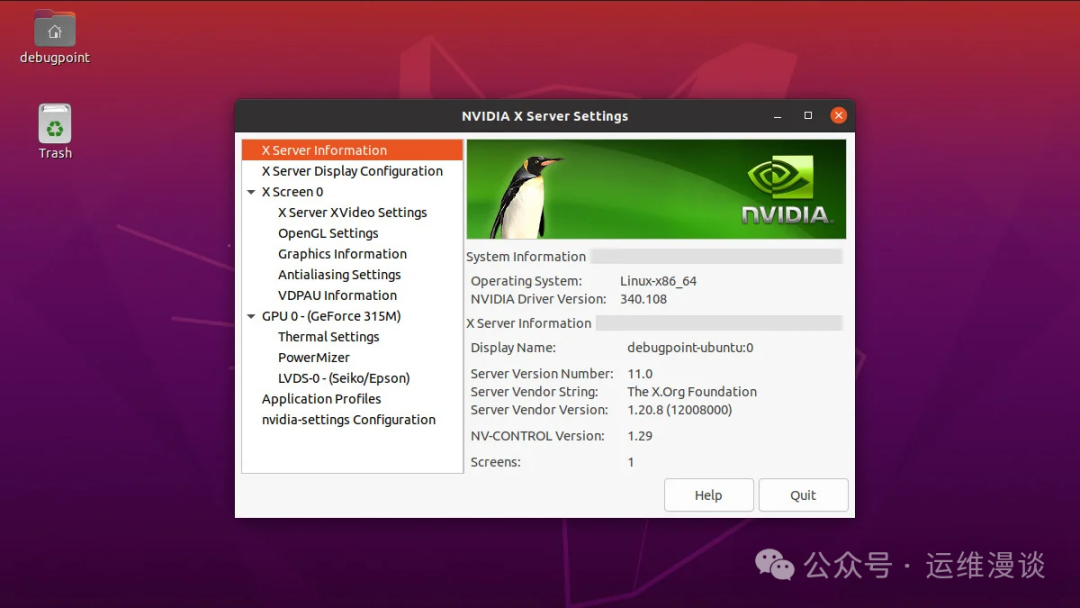This screenshot has height=608, width=1080.
Task: Open VDPAU Information
Action: coord(337,295)
